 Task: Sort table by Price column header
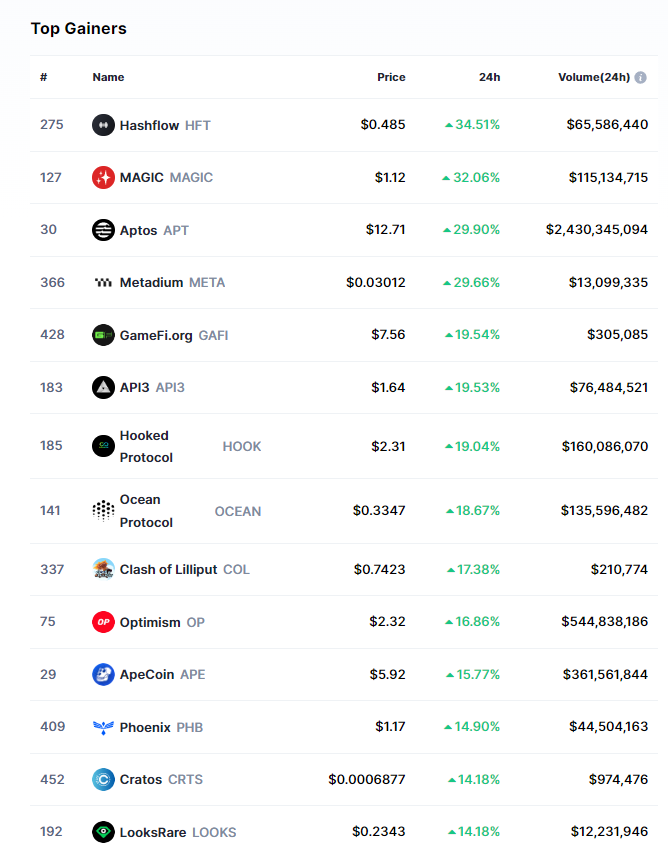tap(391, 77)
